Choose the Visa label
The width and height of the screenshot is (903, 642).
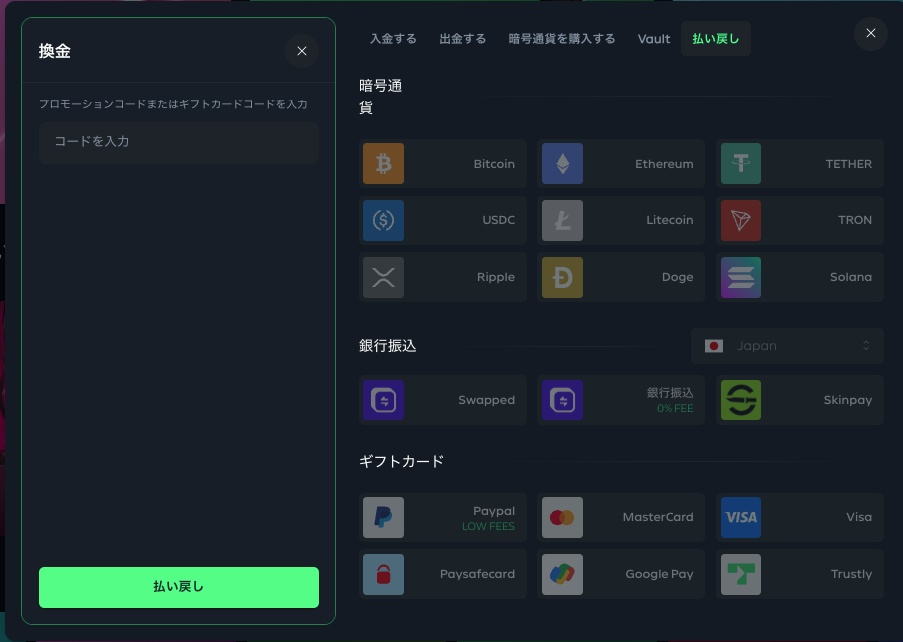click(x=859, y=517)
